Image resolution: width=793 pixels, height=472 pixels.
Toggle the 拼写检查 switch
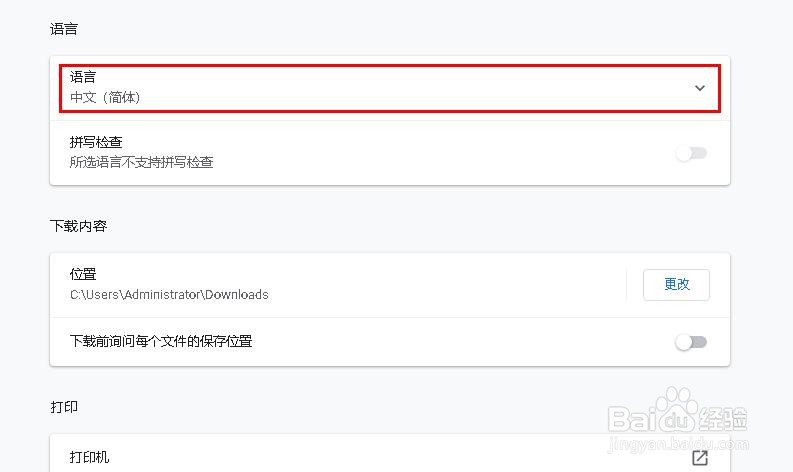coord(691,153)
